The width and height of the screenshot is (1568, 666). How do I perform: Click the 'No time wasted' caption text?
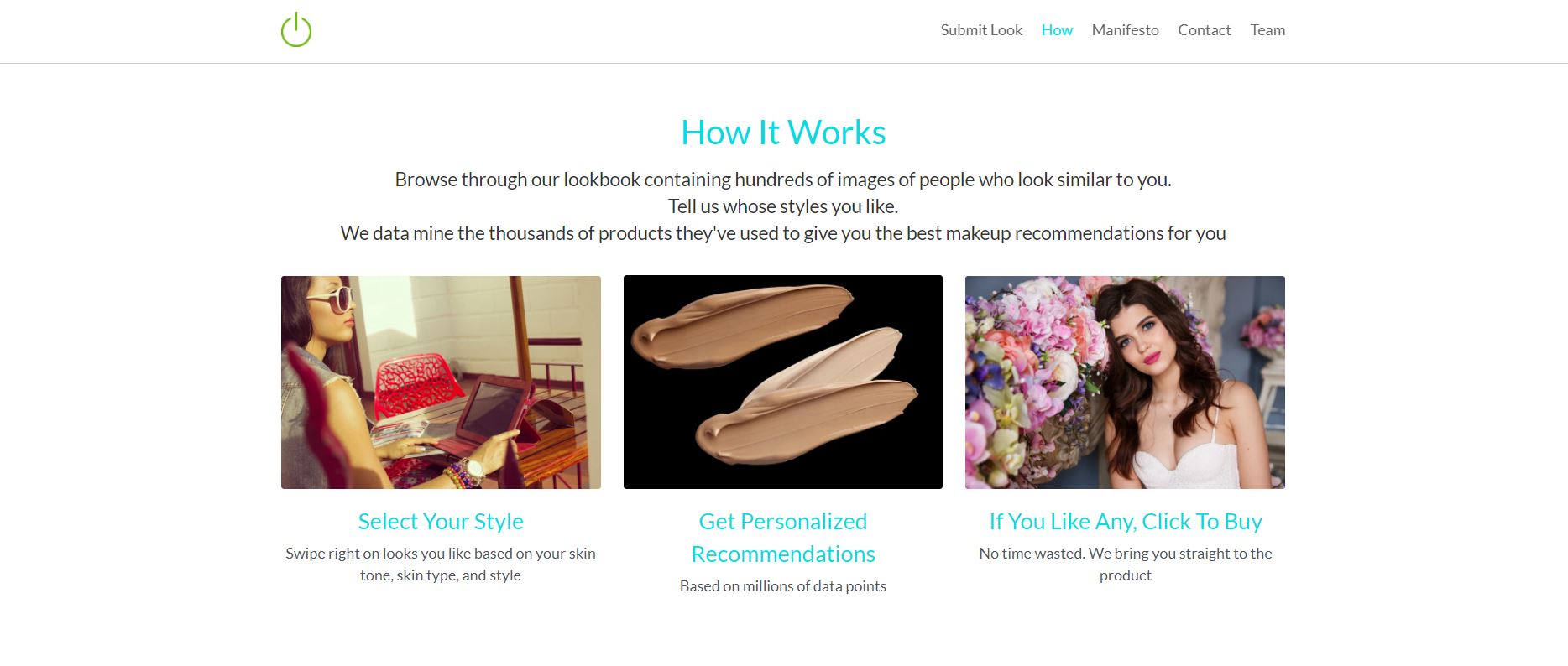pos(1125,564)
